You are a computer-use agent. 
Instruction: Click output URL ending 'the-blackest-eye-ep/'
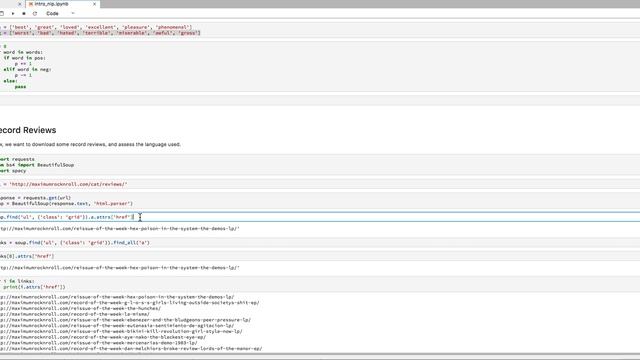pyautogui.click(x=103, y=337)
